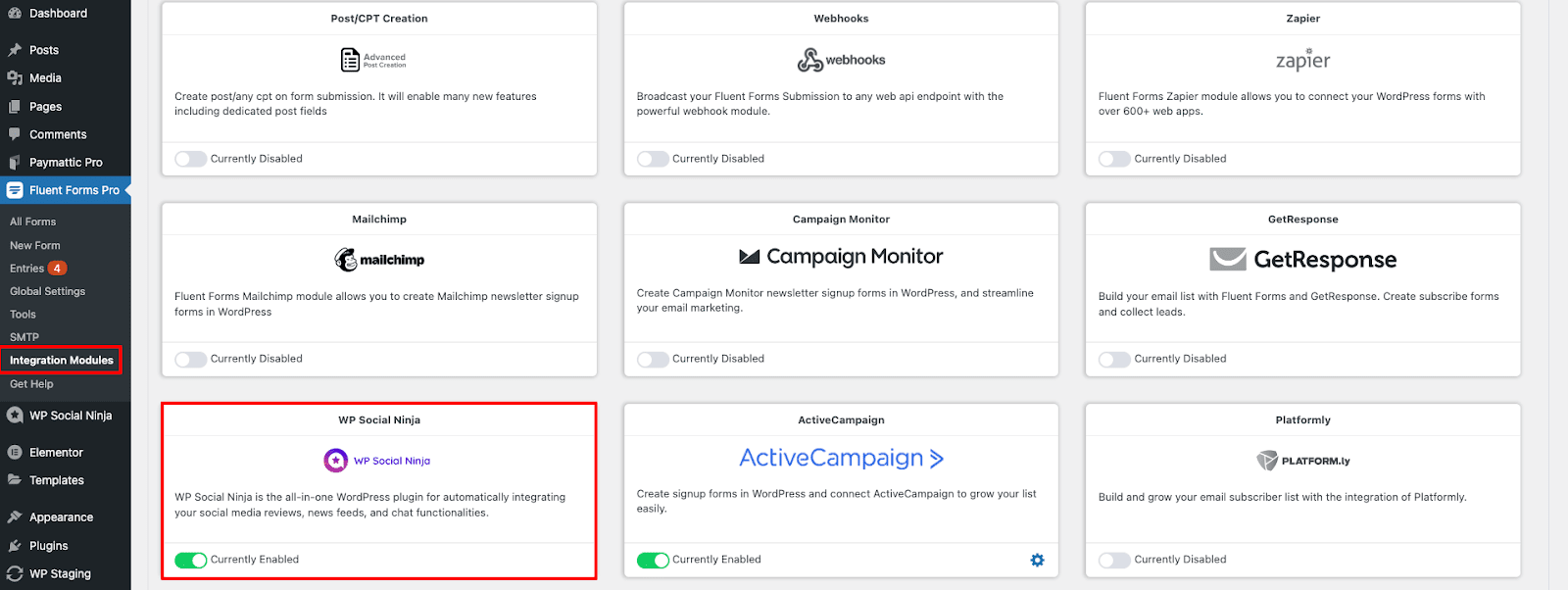Click the Platform.ly logo
The width and height of the screenshot is (1568, 590).
tap(1302, 461)
